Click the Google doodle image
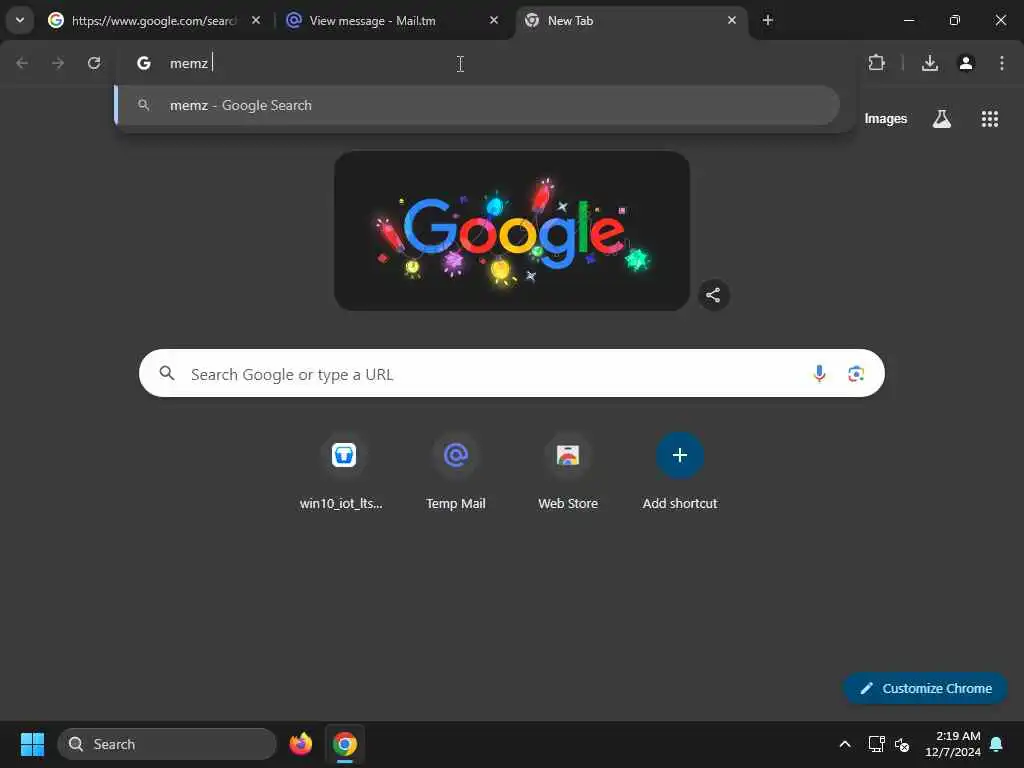 [512, 231]
